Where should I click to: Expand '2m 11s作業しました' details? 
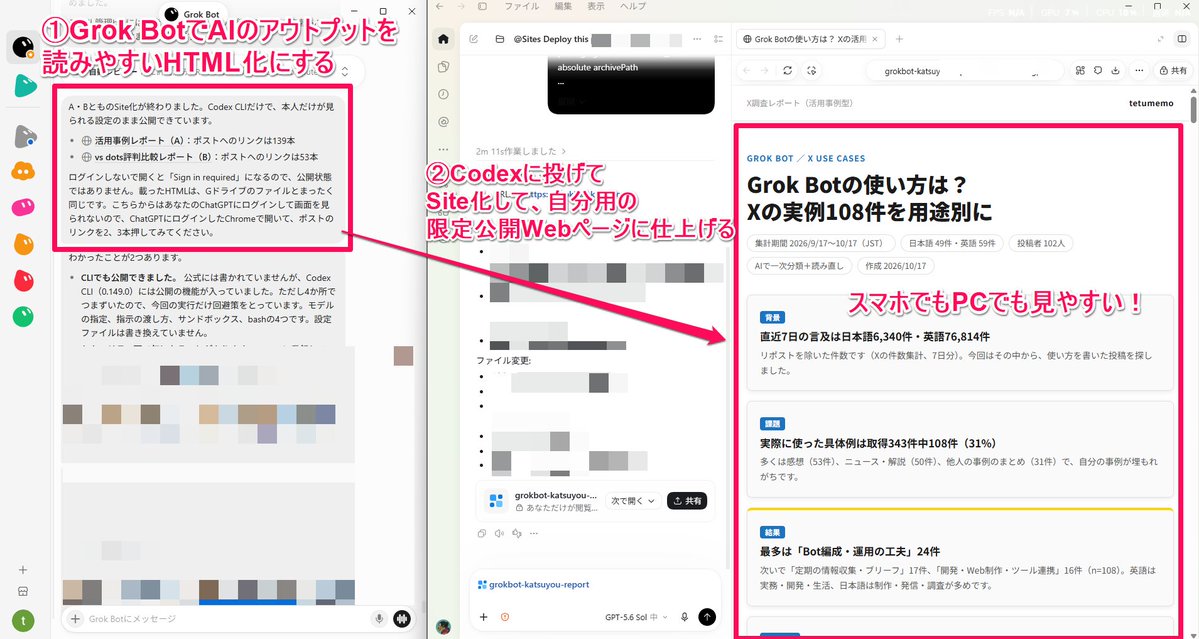(521, 151)
